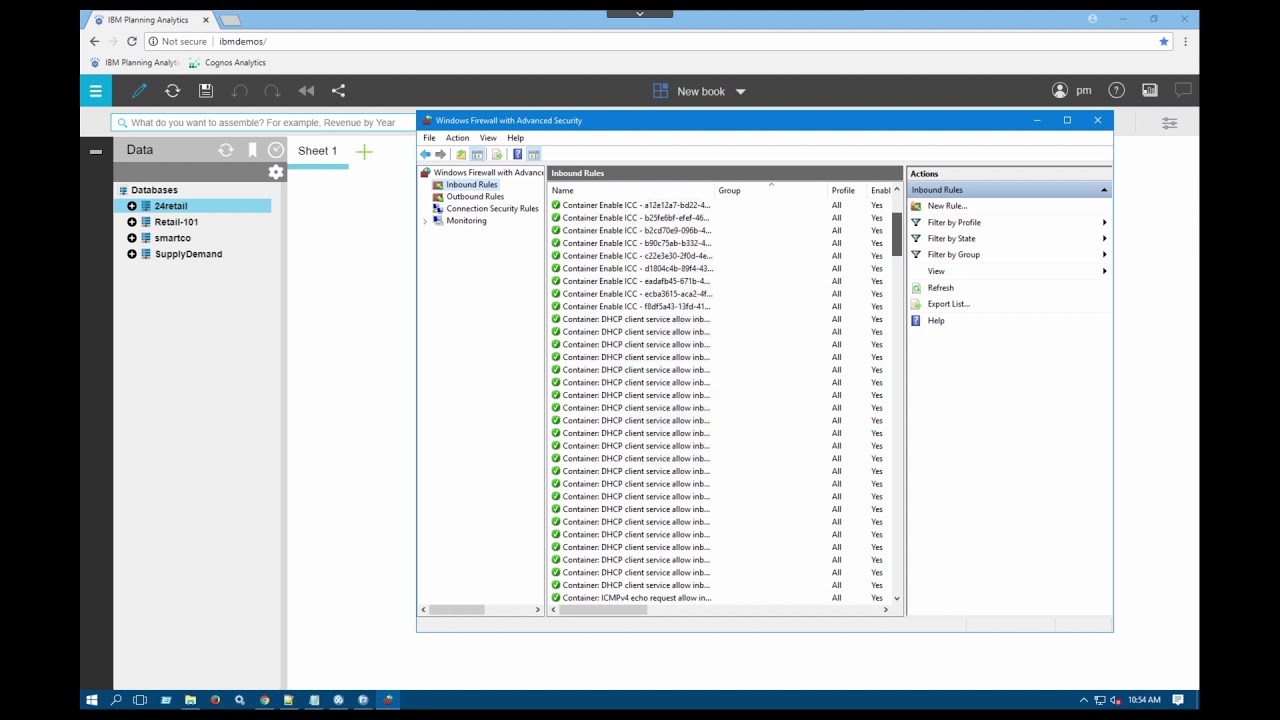Sort by the Group column header
Image resolution: width=1280 pixels, height=720 pixels.
(771, 190)
